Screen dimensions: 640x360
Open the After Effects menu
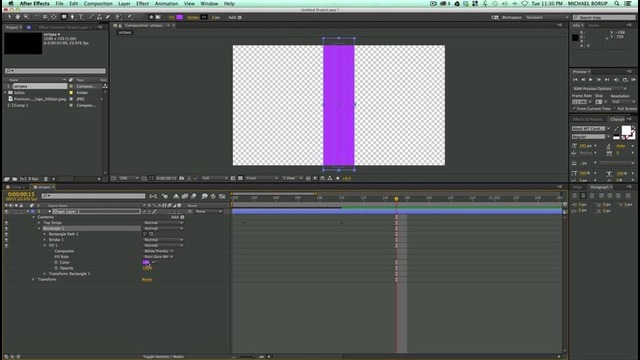(x=34, y=3)
